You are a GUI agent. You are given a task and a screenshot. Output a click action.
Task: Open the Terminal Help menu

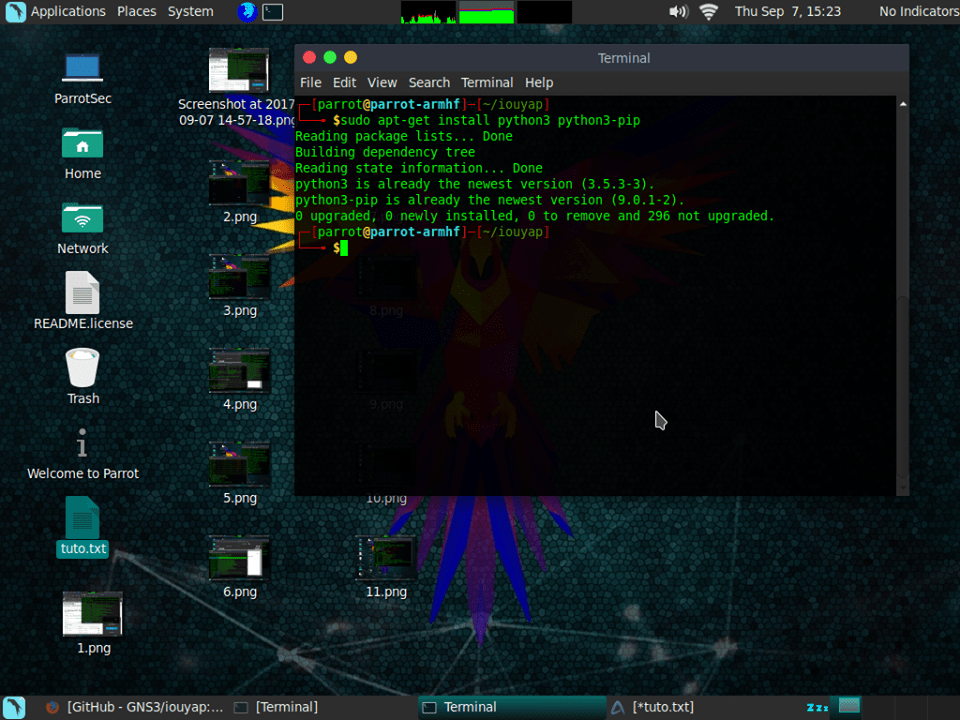point(539,83)
